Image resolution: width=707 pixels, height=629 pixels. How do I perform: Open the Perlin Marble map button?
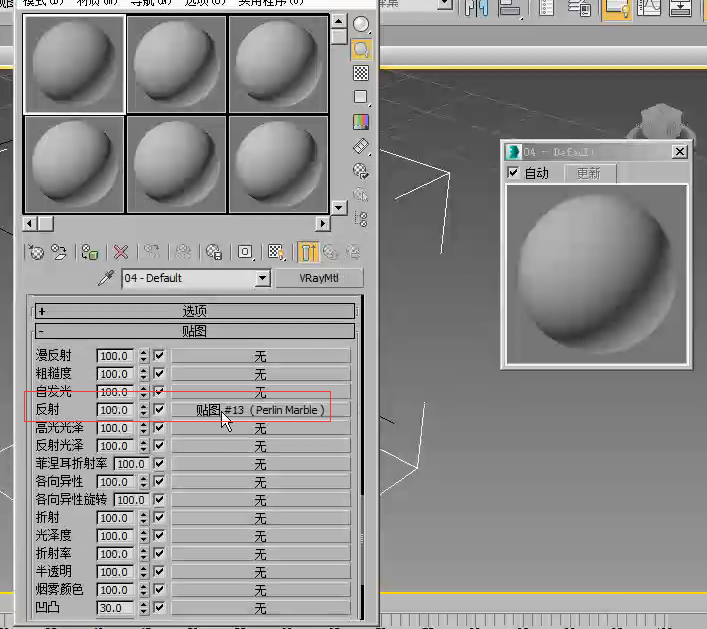(260, 410)
